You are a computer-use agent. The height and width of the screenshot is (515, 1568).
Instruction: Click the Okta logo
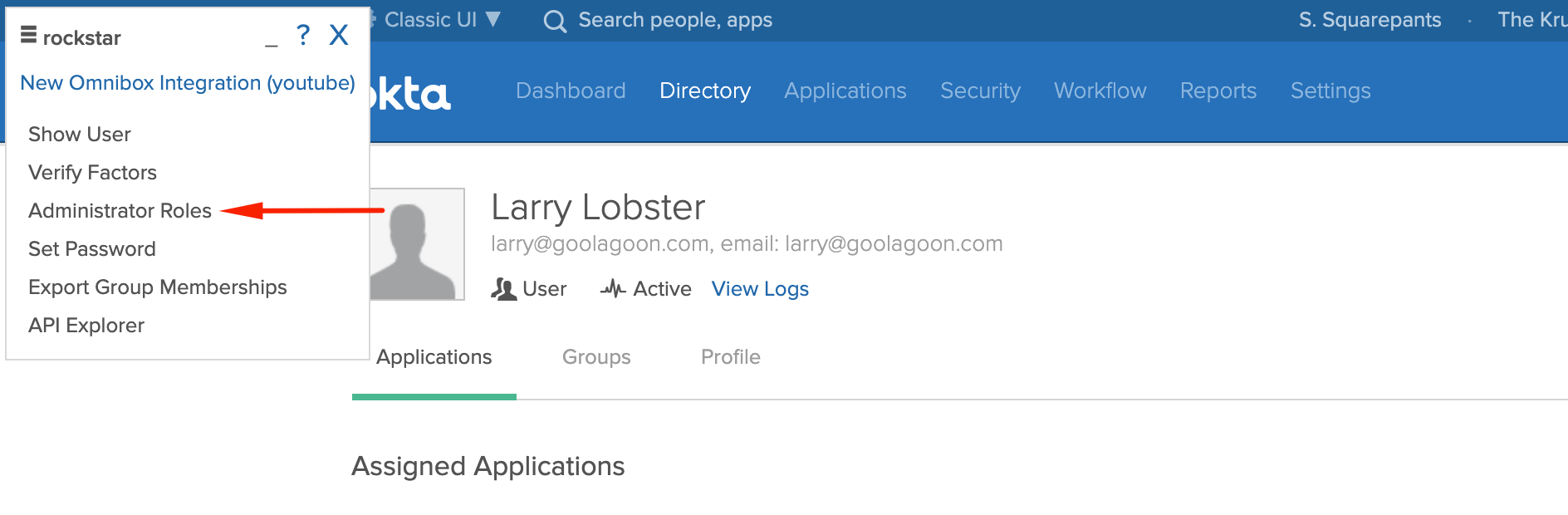[x=411, y=93]
